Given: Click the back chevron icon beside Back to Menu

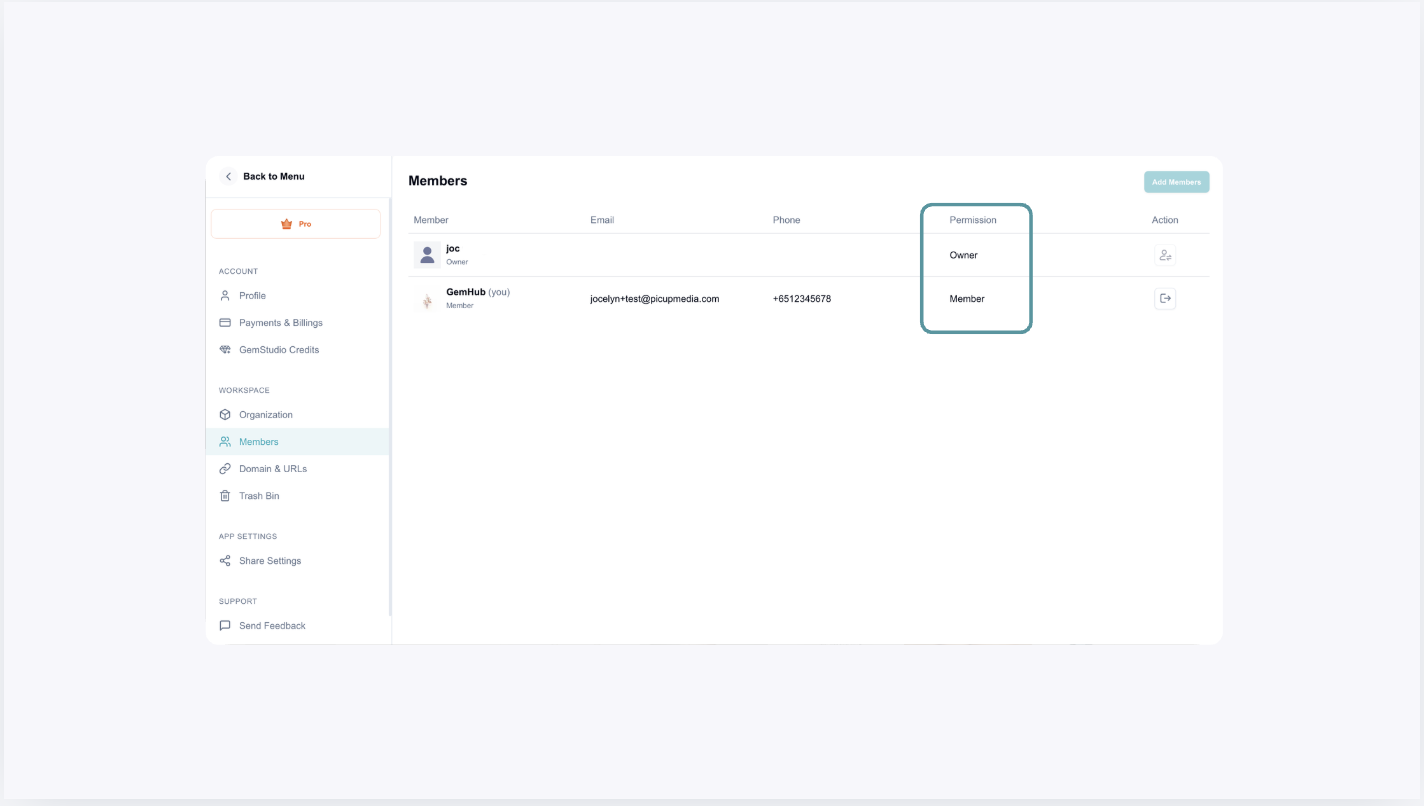Looking at the screenshot, I should click(228, 176).
